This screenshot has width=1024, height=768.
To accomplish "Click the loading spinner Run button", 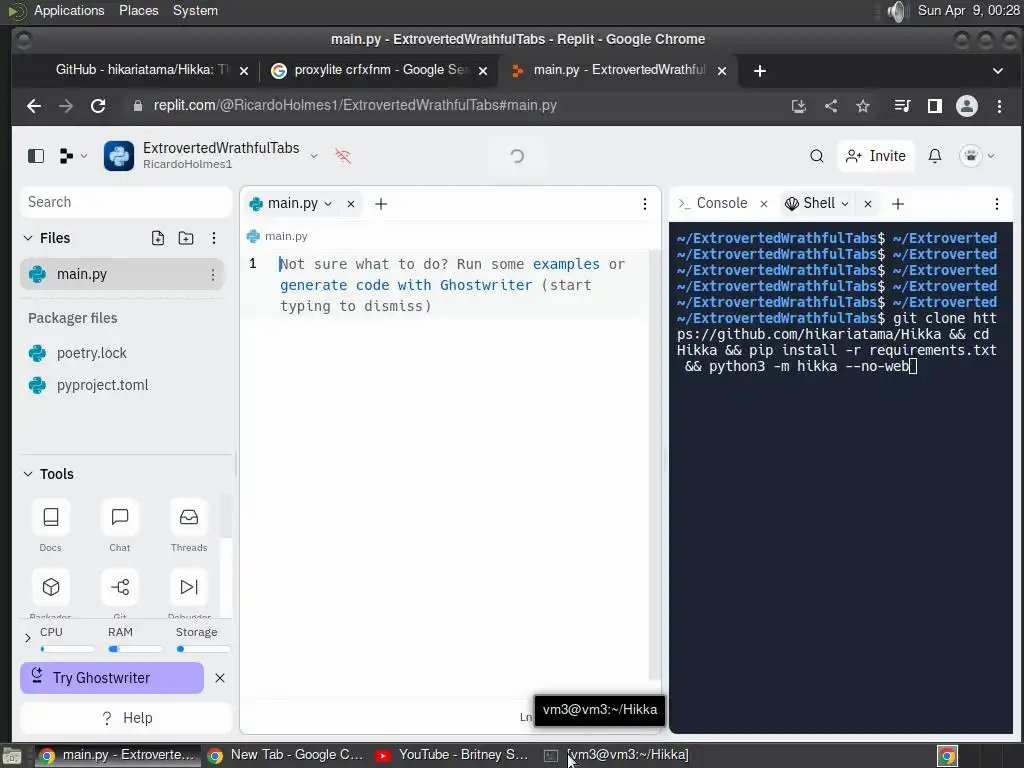I will tap(517, 156).
